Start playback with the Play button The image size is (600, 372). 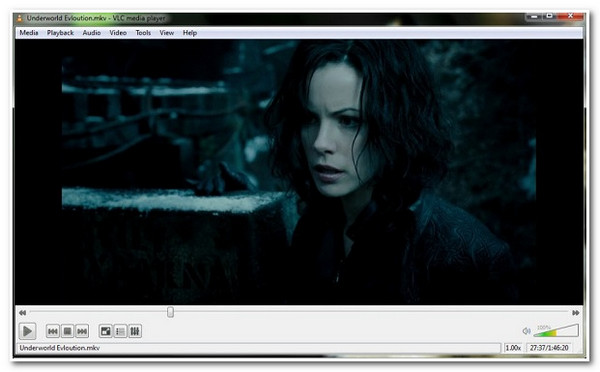pos(28,331)
